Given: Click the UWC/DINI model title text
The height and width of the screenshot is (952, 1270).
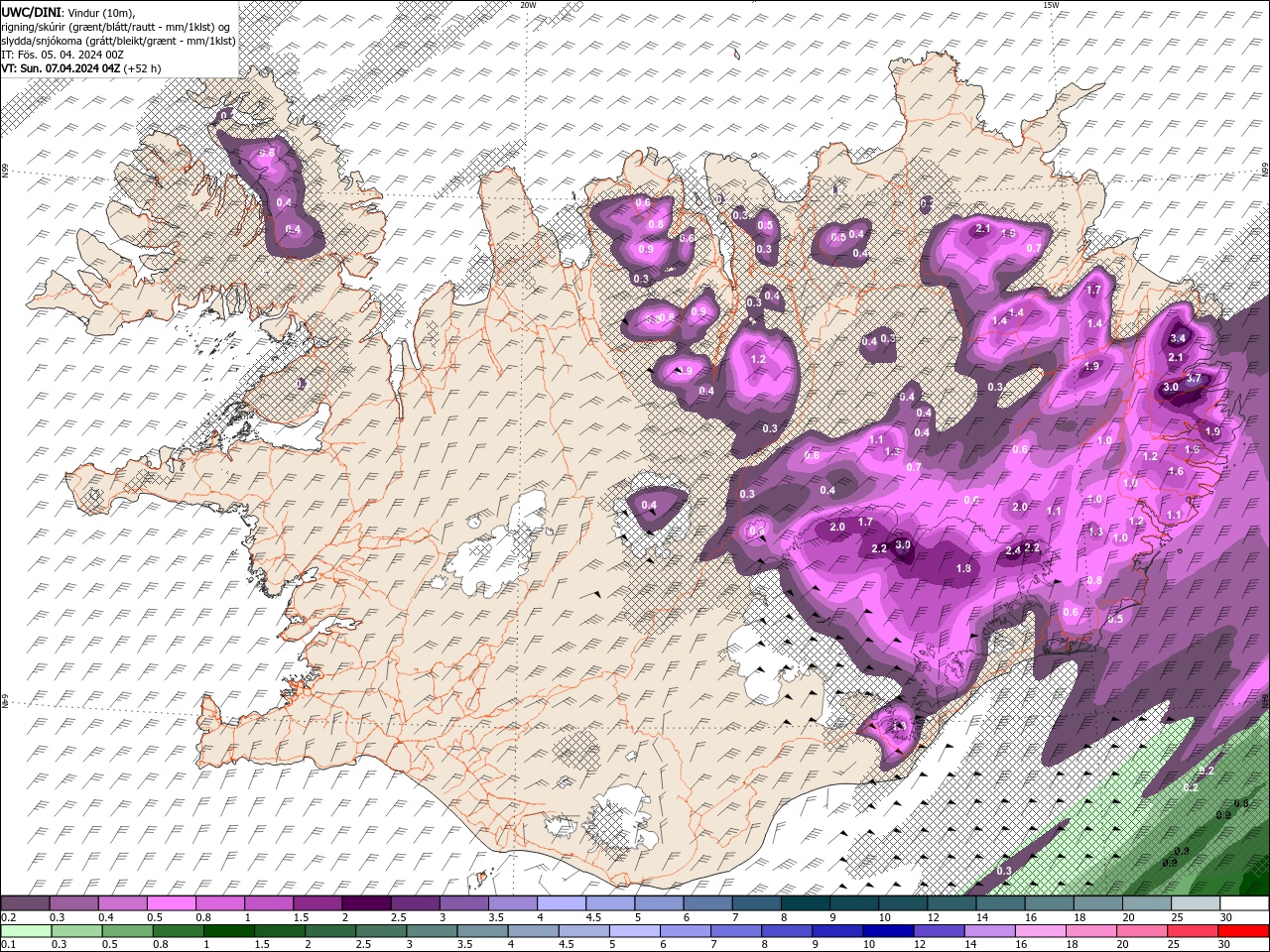Looking at the screenshot, I should click(x=31, y=11).
